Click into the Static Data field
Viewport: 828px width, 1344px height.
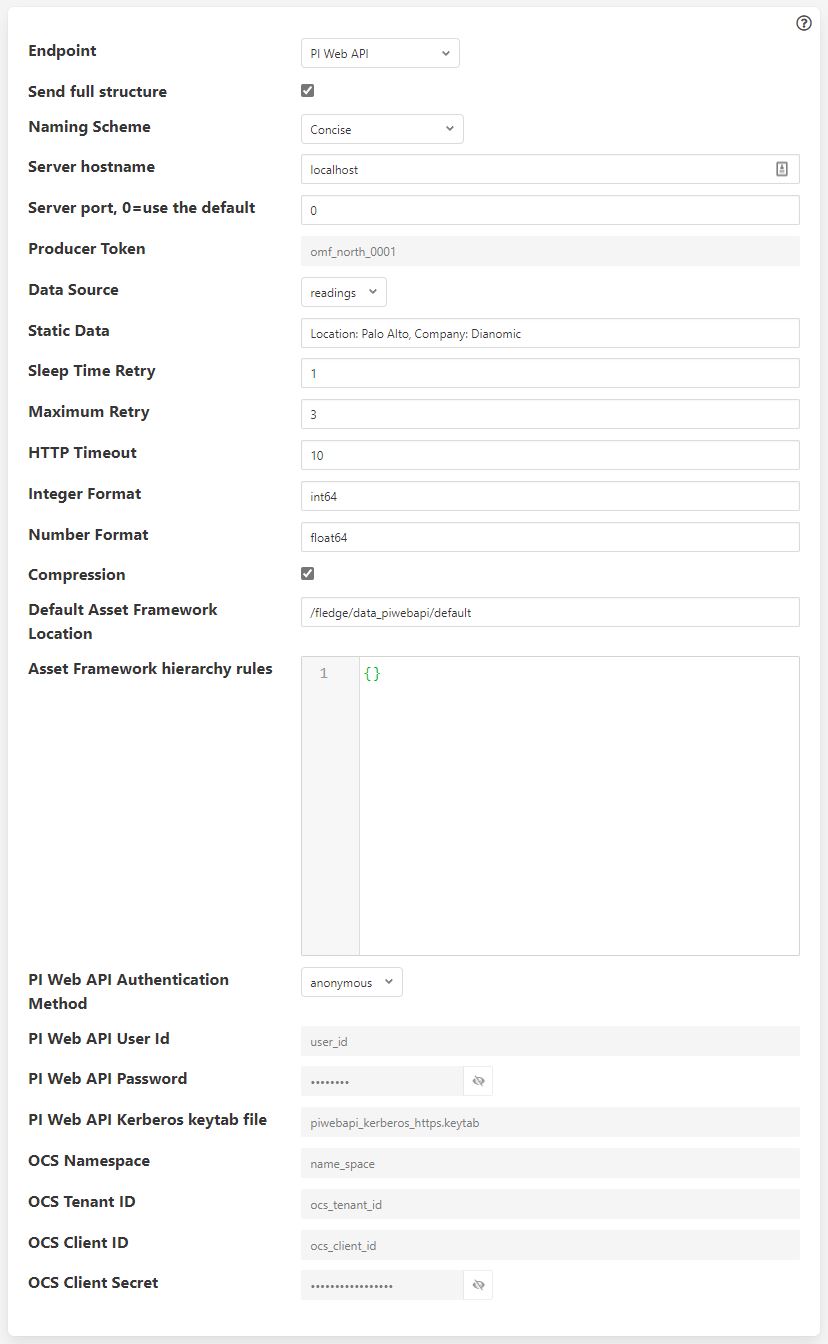[x=550, y=333]
